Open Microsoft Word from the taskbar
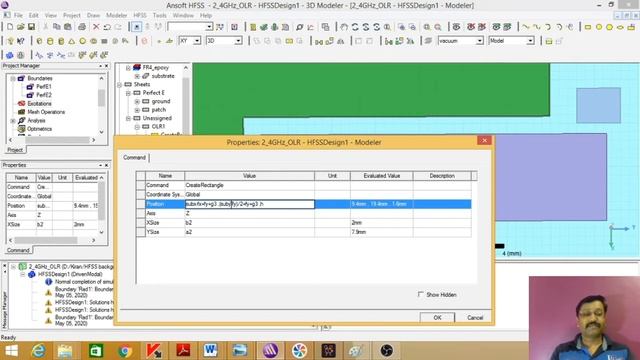 [x=211, y=351]
